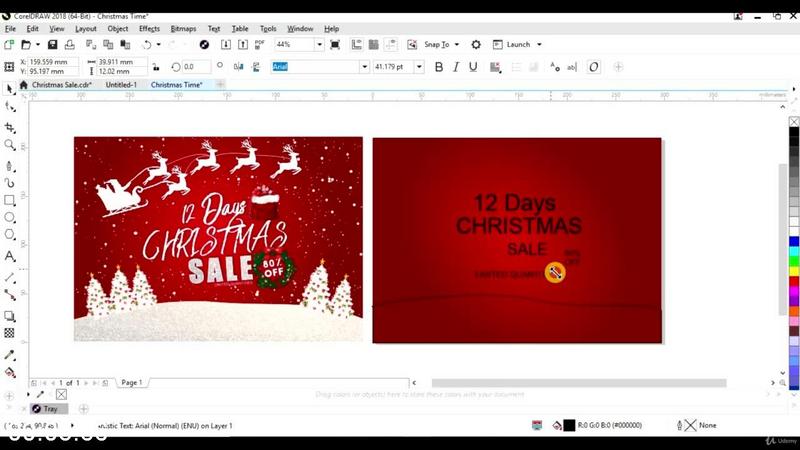This screenshot has width=800, height=450.
Task: Select the Crop tool
Action: click(10, 128)
